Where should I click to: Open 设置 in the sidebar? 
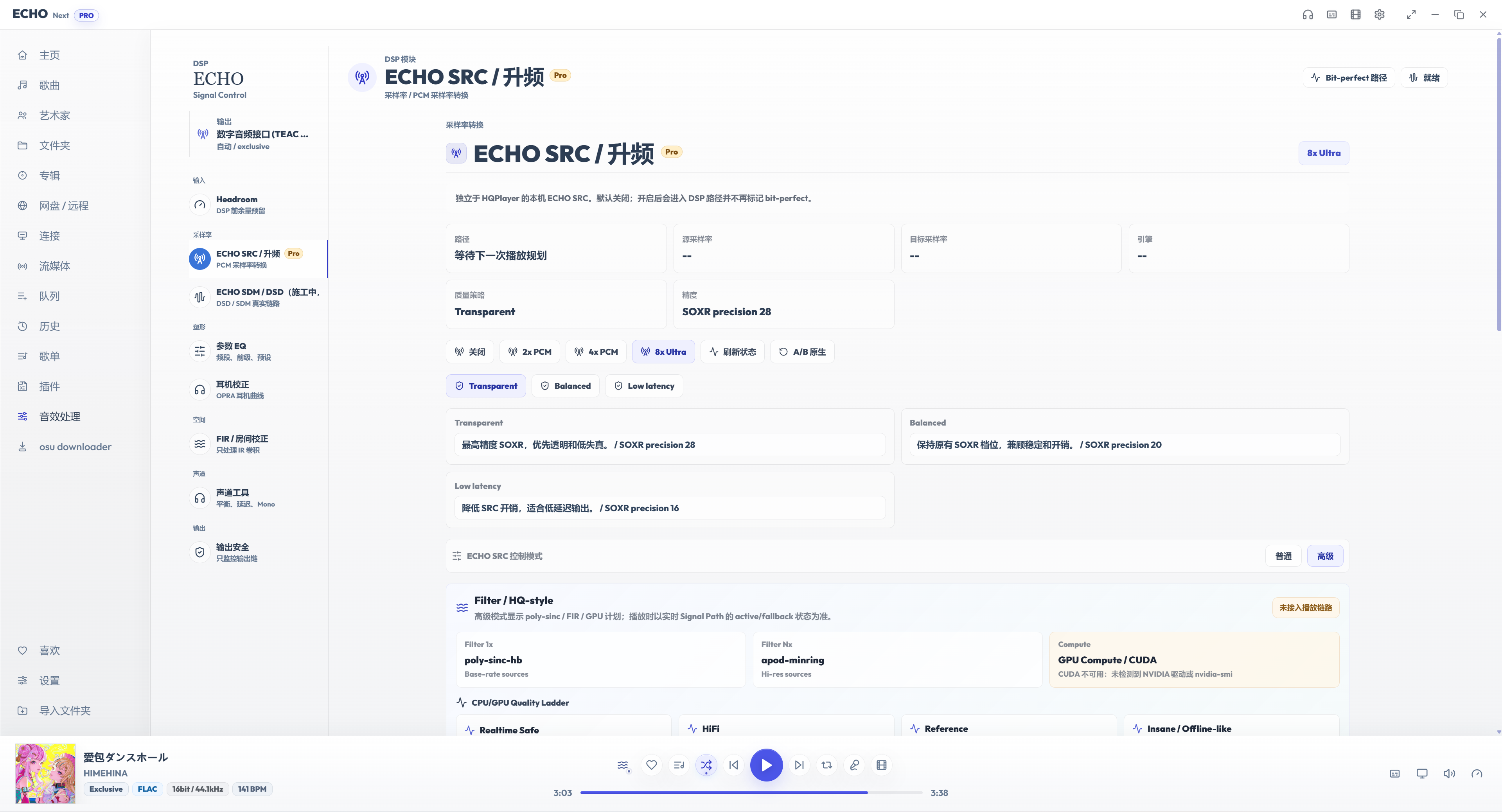pos(75,681)
